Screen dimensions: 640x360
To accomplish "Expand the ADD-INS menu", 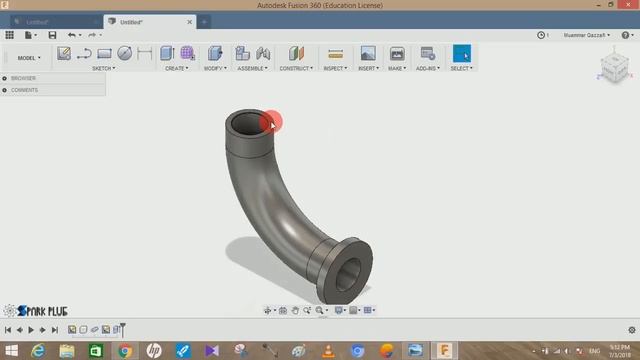I will click(x=428, y=69).
